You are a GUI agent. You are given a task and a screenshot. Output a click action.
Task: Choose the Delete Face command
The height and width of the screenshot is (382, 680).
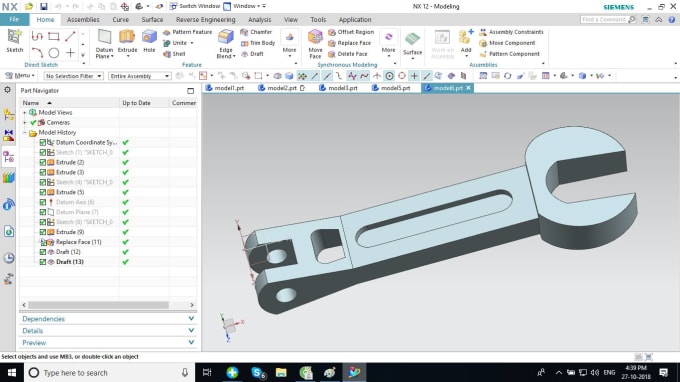(x=348, y=54)
